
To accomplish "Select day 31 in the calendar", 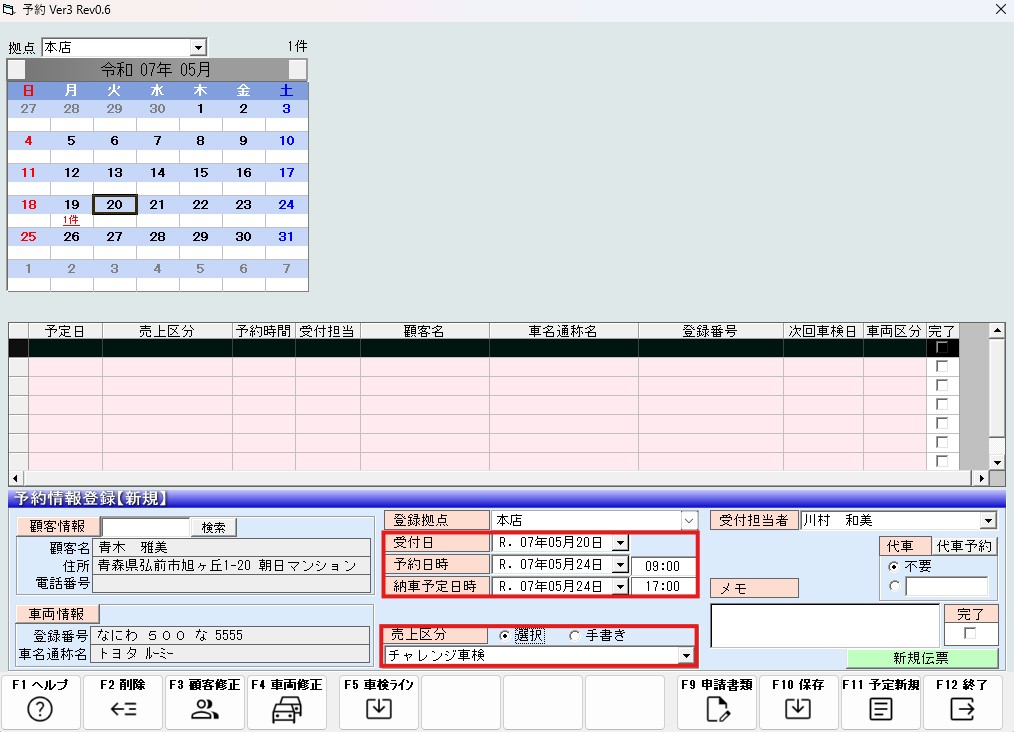I will tap(286, 237).
